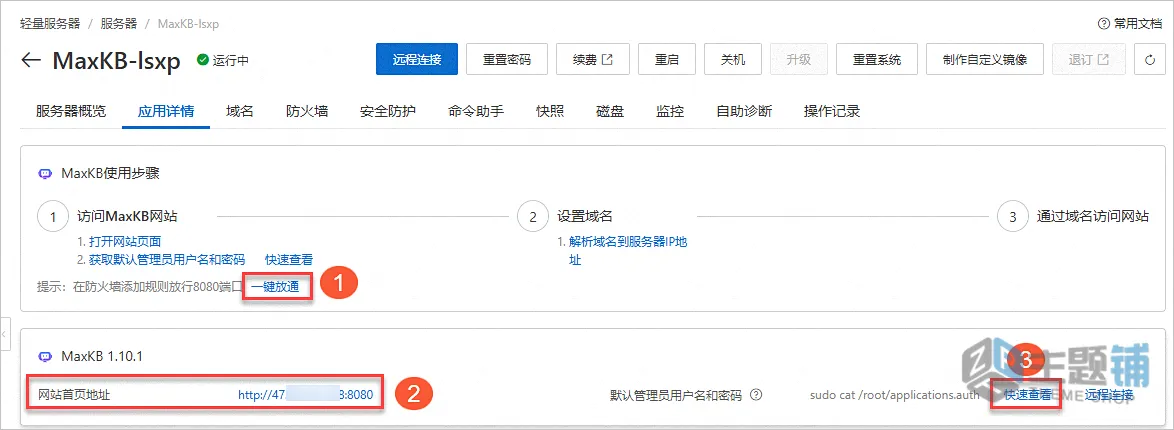Image resolution: width=1174 pixels, height=430 pixels.
Task: Switch to the 磁盘 tab
Action: coord(610,112)
